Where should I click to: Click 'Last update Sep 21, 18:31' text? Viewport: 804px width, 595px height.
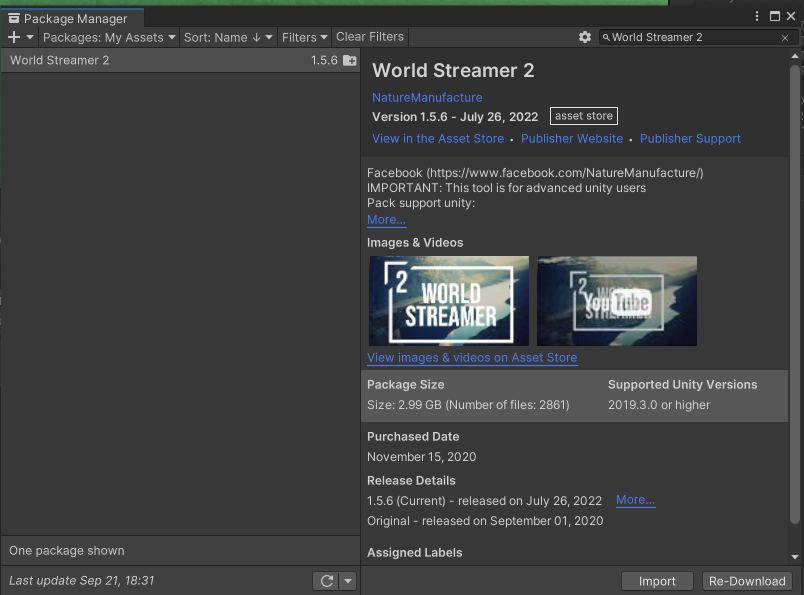click(x=82, y=581)
